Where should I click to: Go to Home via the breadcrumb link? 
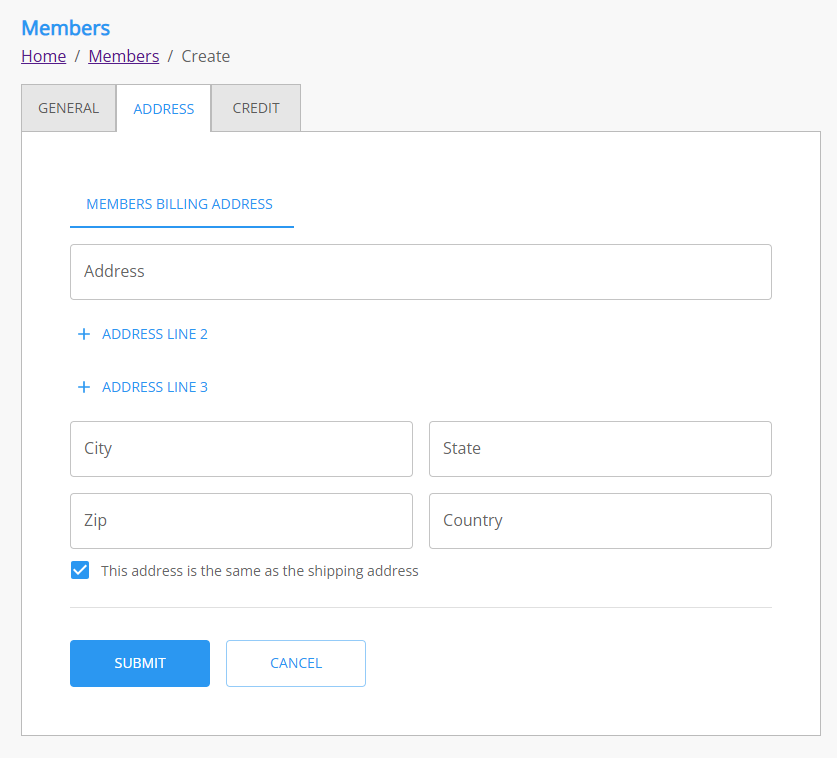(44, 56)
